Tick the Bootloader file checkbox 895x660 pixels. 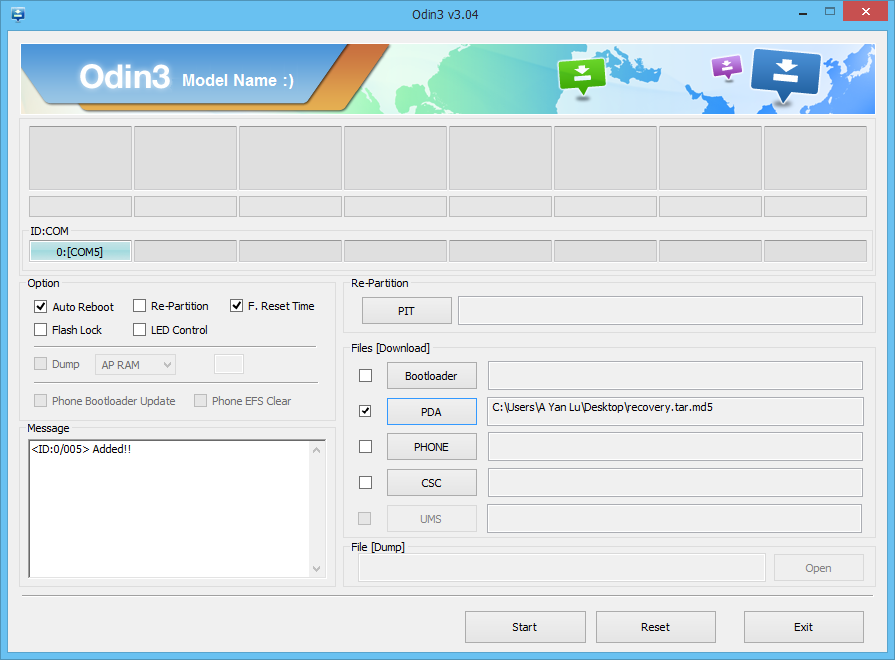click(365, 376)
